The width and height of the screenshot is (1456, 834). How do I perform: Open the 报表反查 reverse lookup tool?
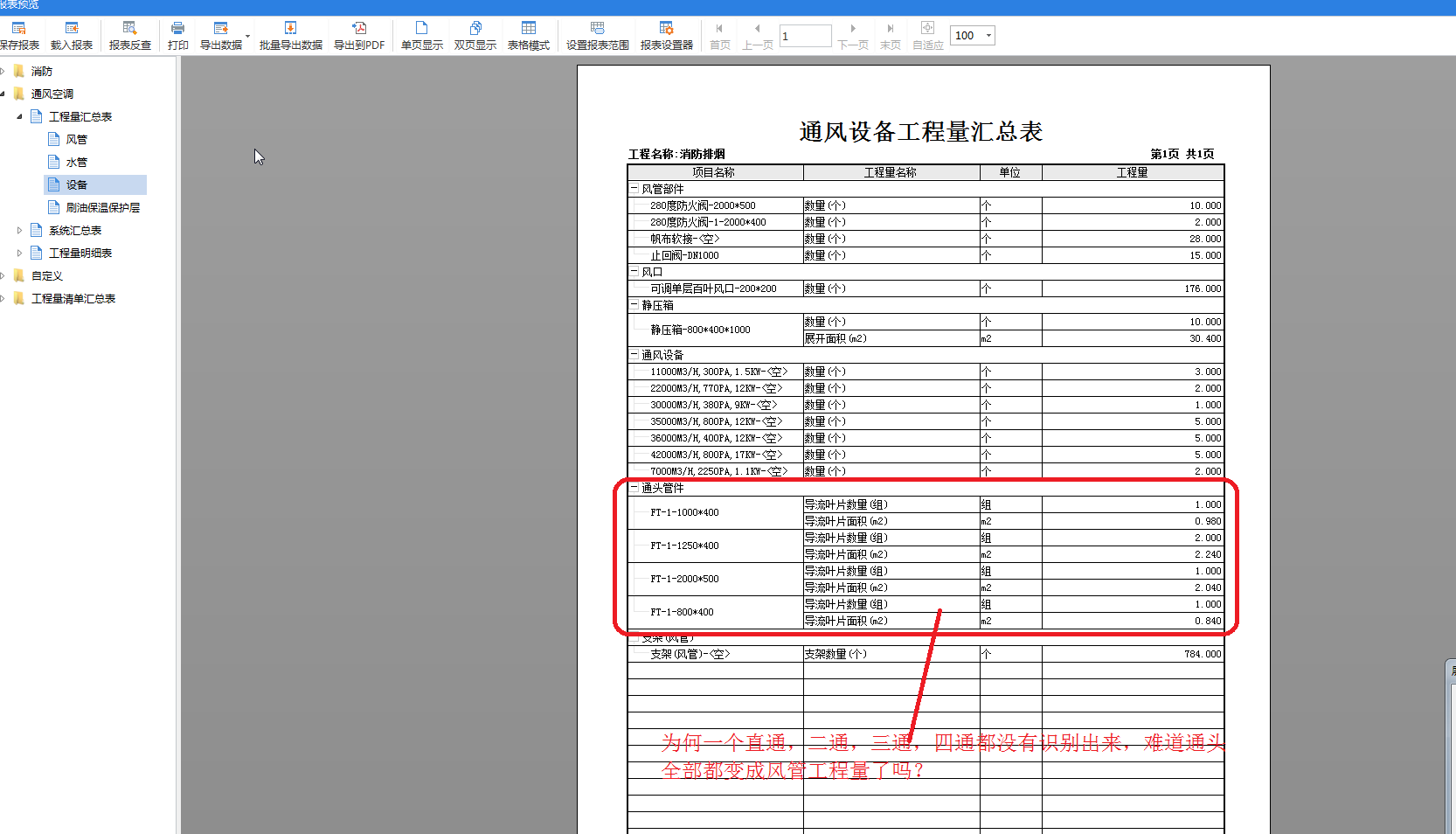click(129, 36)
